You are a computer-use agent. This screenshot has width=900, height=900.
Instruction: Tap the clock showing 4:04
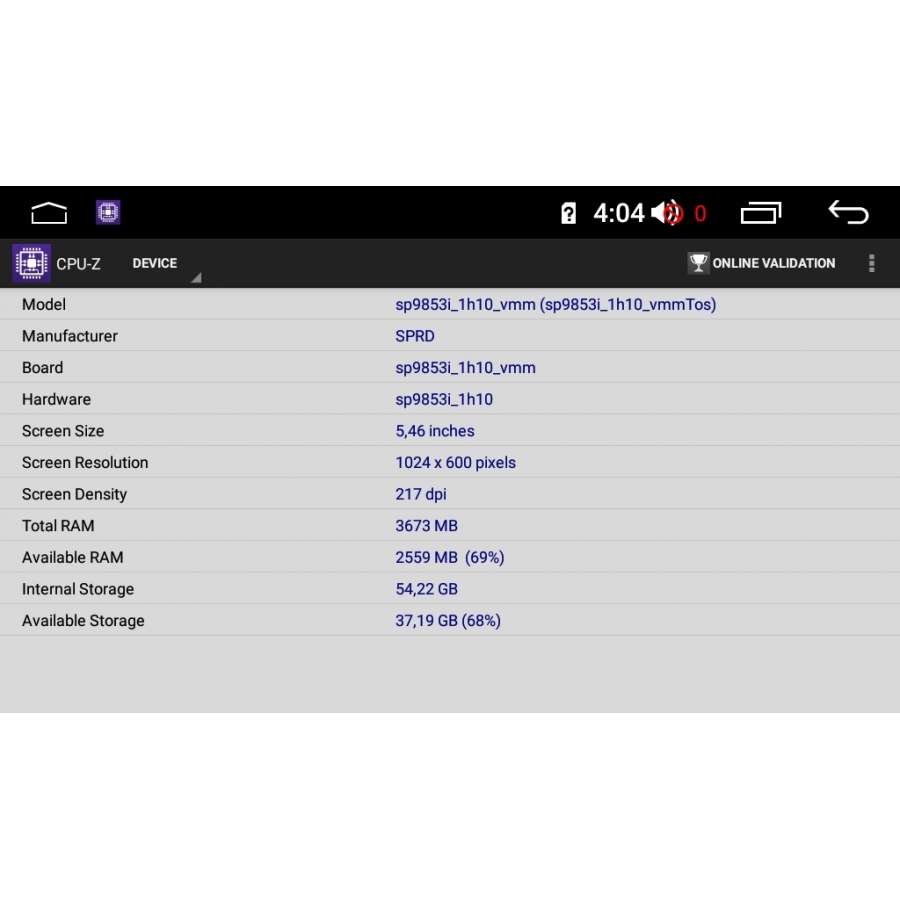(x=618, y=213)
